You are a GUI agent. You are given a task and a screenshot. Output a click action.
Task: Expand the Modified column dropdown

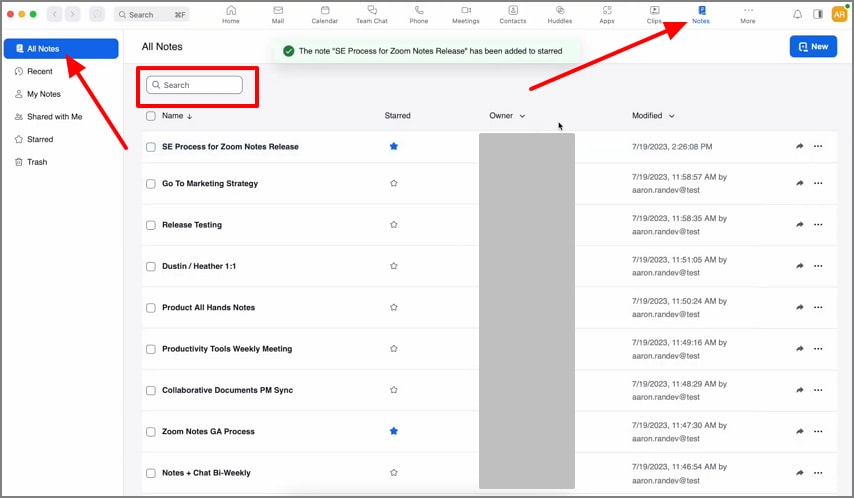point(672,116)
